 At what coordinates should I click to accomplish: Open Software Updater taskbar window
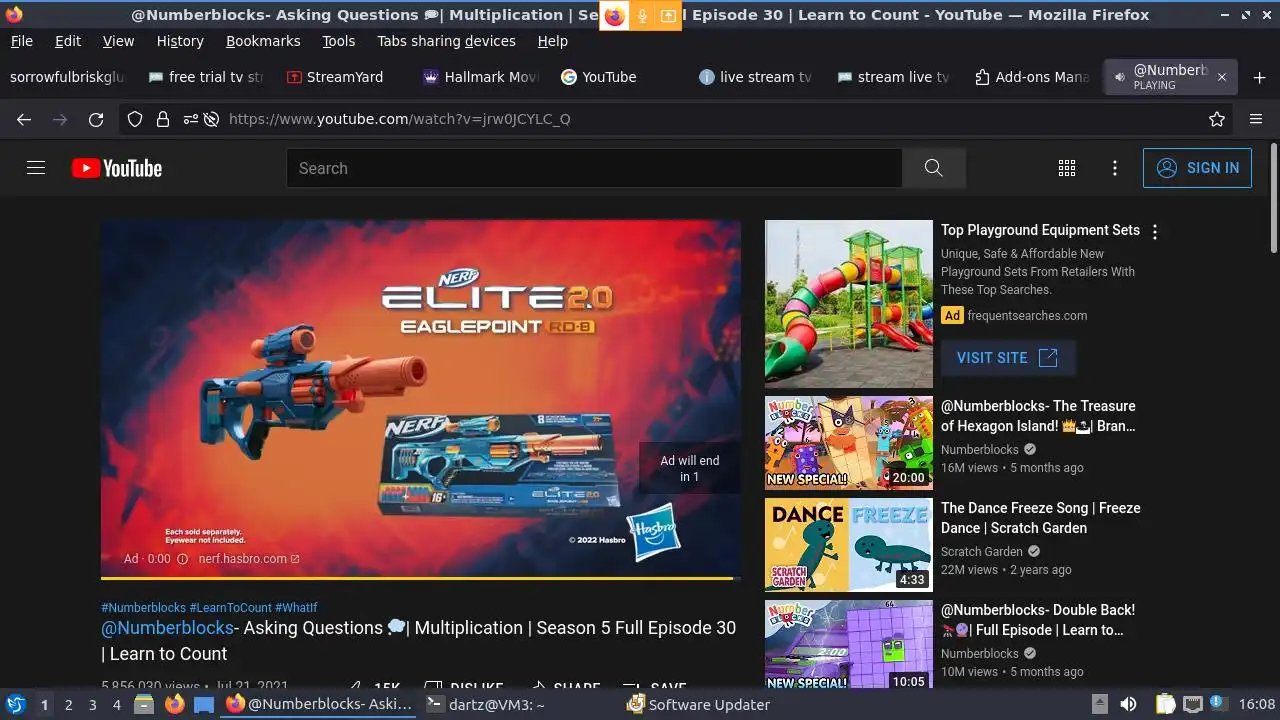(698, 704)
